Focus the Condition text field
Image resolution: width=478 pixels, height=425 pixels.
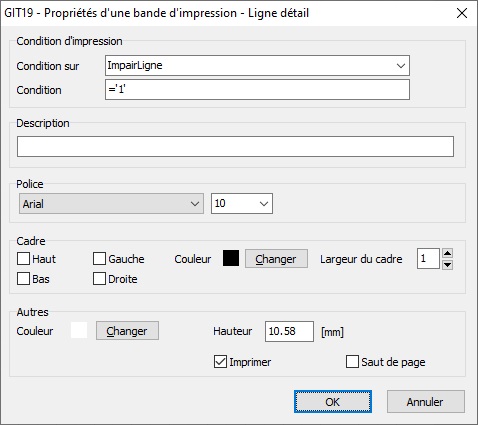pos(257,90)
